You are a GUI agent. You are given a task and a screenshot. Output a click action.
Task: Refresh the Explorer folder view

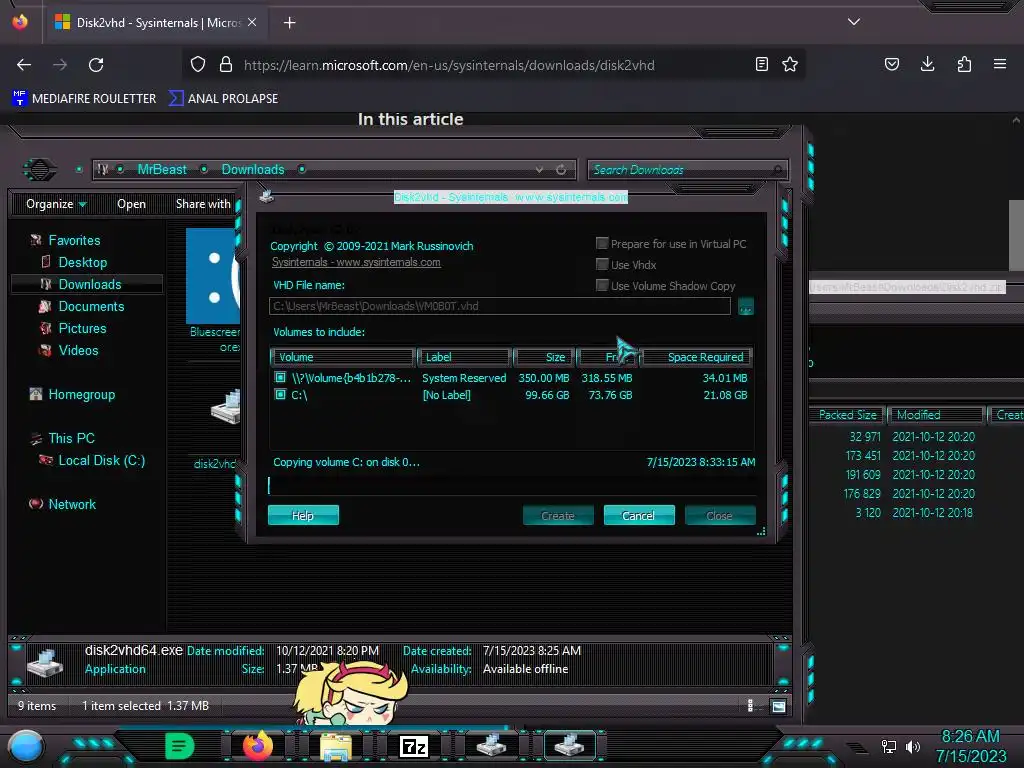(561, 170)
